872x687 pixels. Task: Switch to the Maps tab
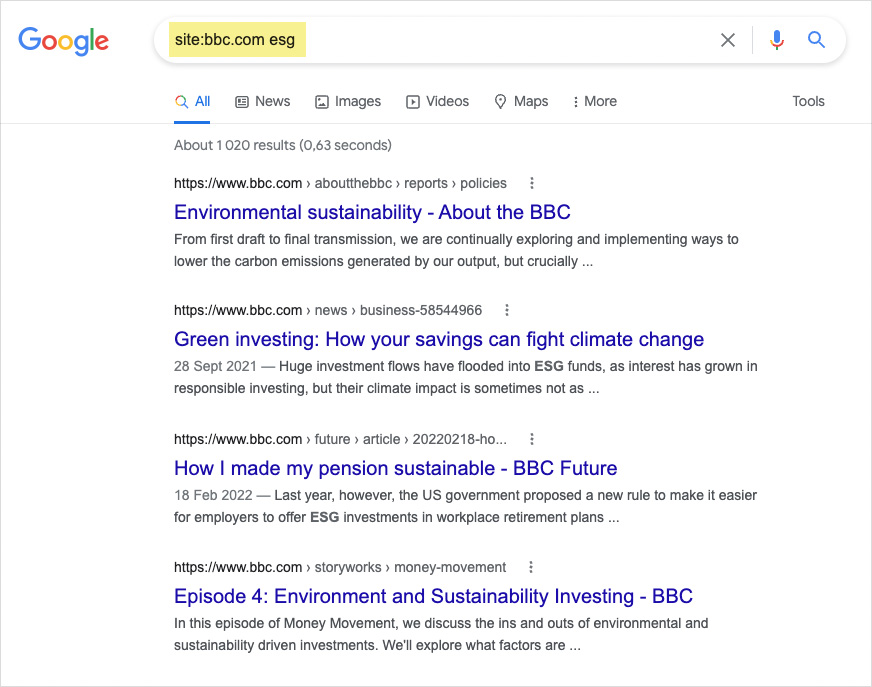521,101
